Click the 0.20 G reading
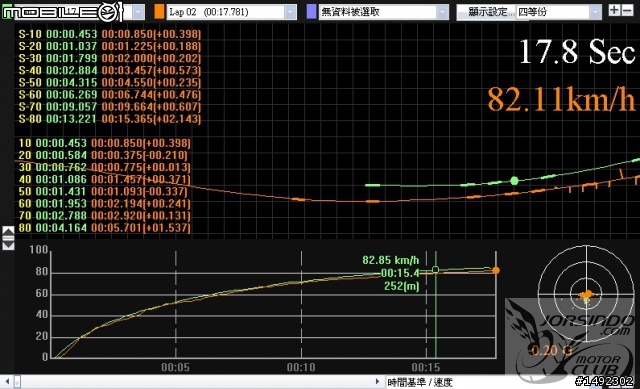640x389 pixels. coord(551,350)
